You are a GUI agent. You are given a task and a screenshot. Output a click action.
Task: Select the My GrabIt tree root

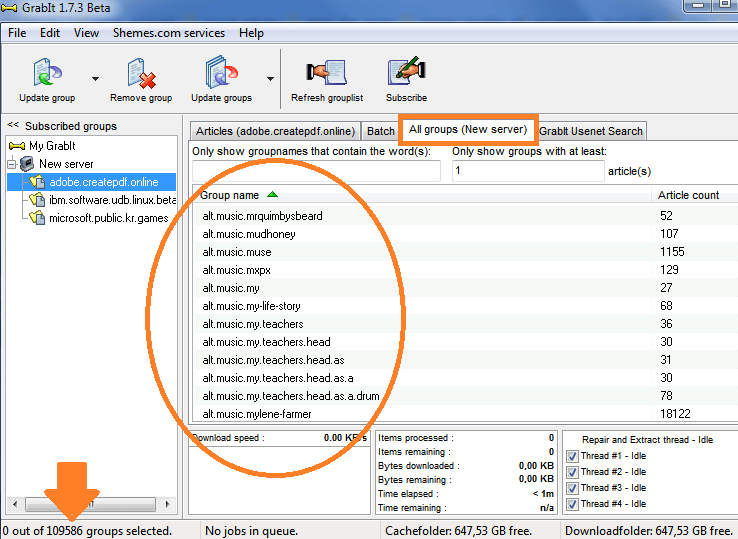pyautogui.click(x=52, y=146)
